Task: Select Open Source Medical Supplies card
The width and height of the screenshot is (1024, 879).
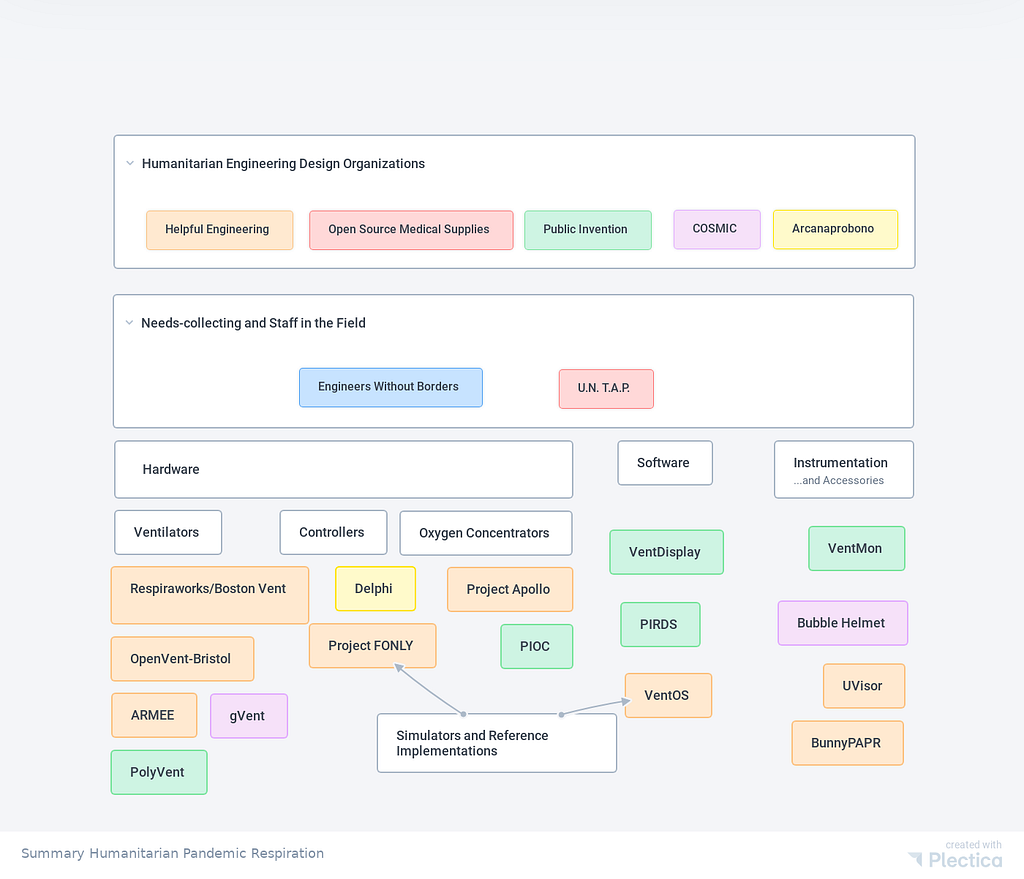Action: click(411, 230)
